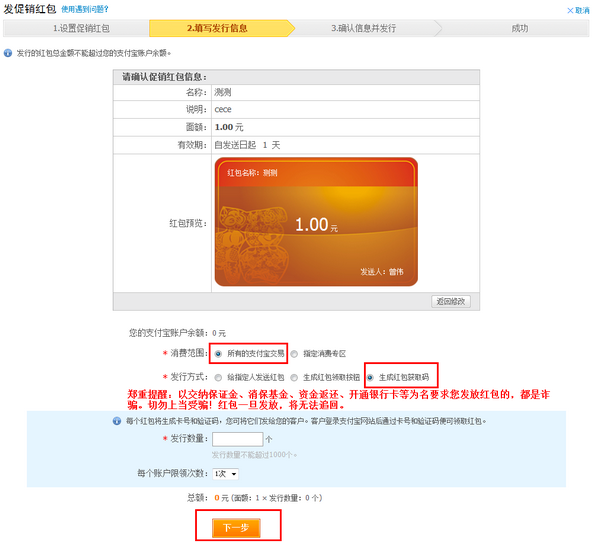Select 所有的支付宝交易 radio option
The width and height of the screenshot is (600, 542).
pyautogui.click(x=219, y=353)
